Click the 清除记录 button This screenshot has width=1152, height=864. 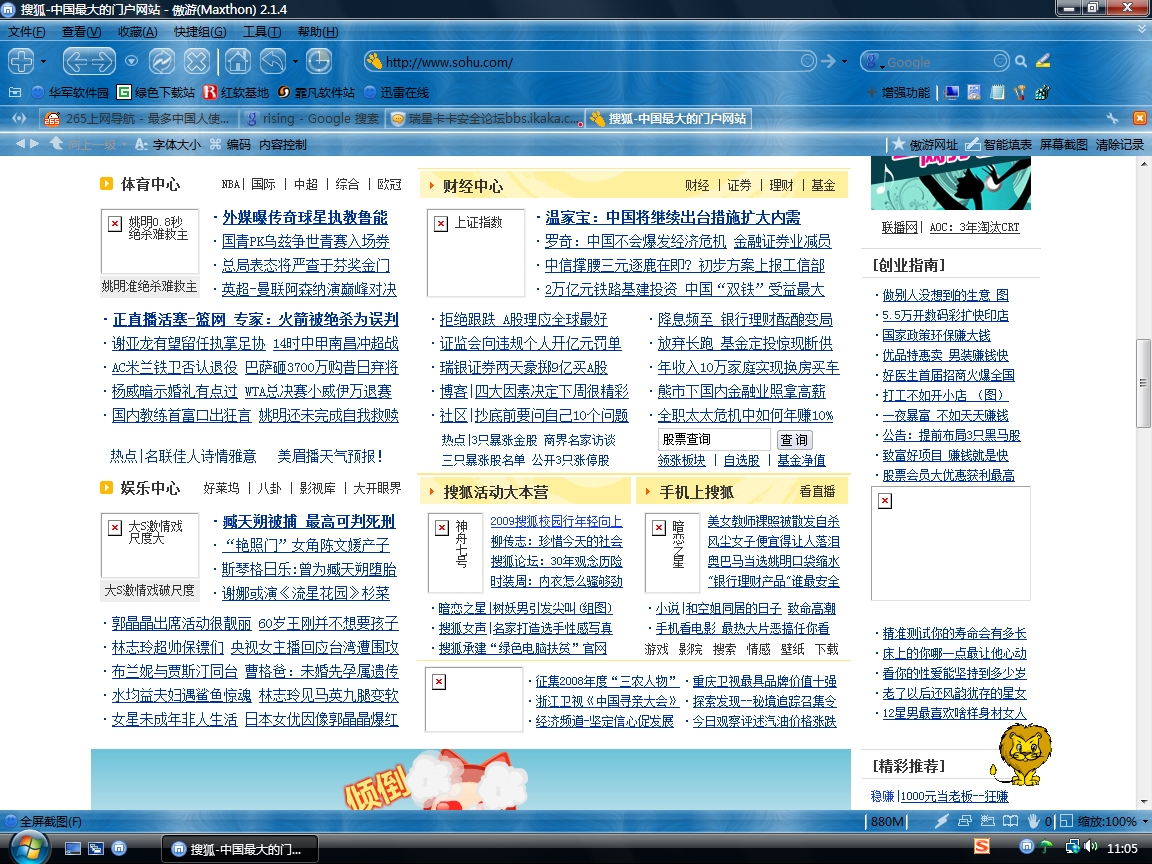[x=1120, y=144]
